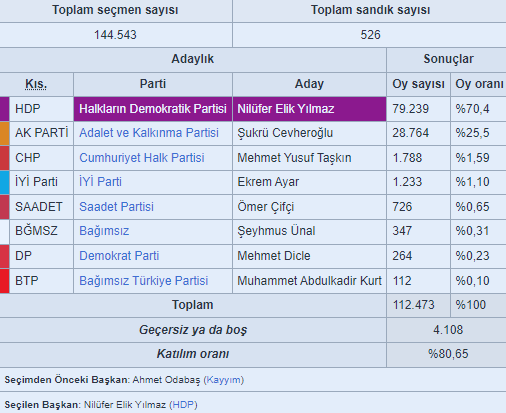Click the light blue İYİ Parti color swatch
The height and width of the screenshot is (413, 506).
(x=4, y=182)
